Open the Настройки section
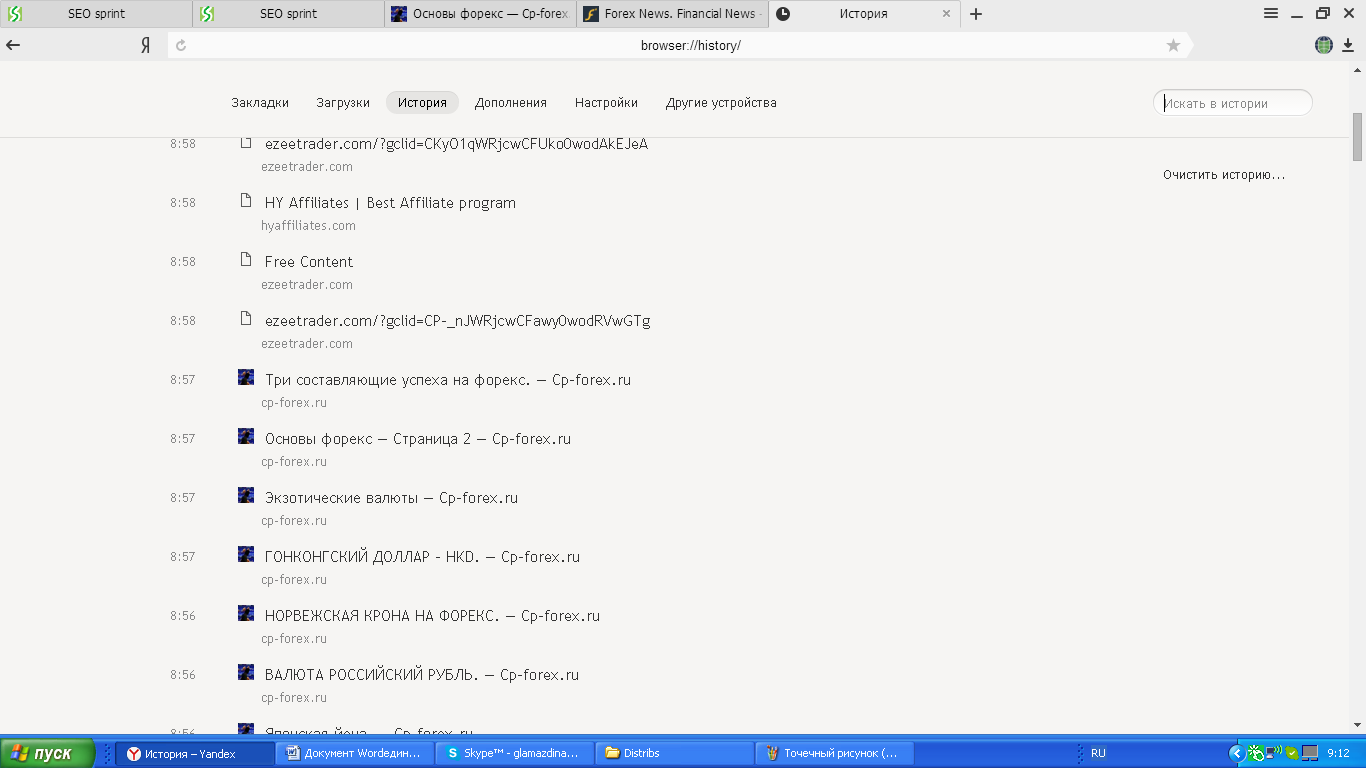1366x768 pixels. coord(606,103)
